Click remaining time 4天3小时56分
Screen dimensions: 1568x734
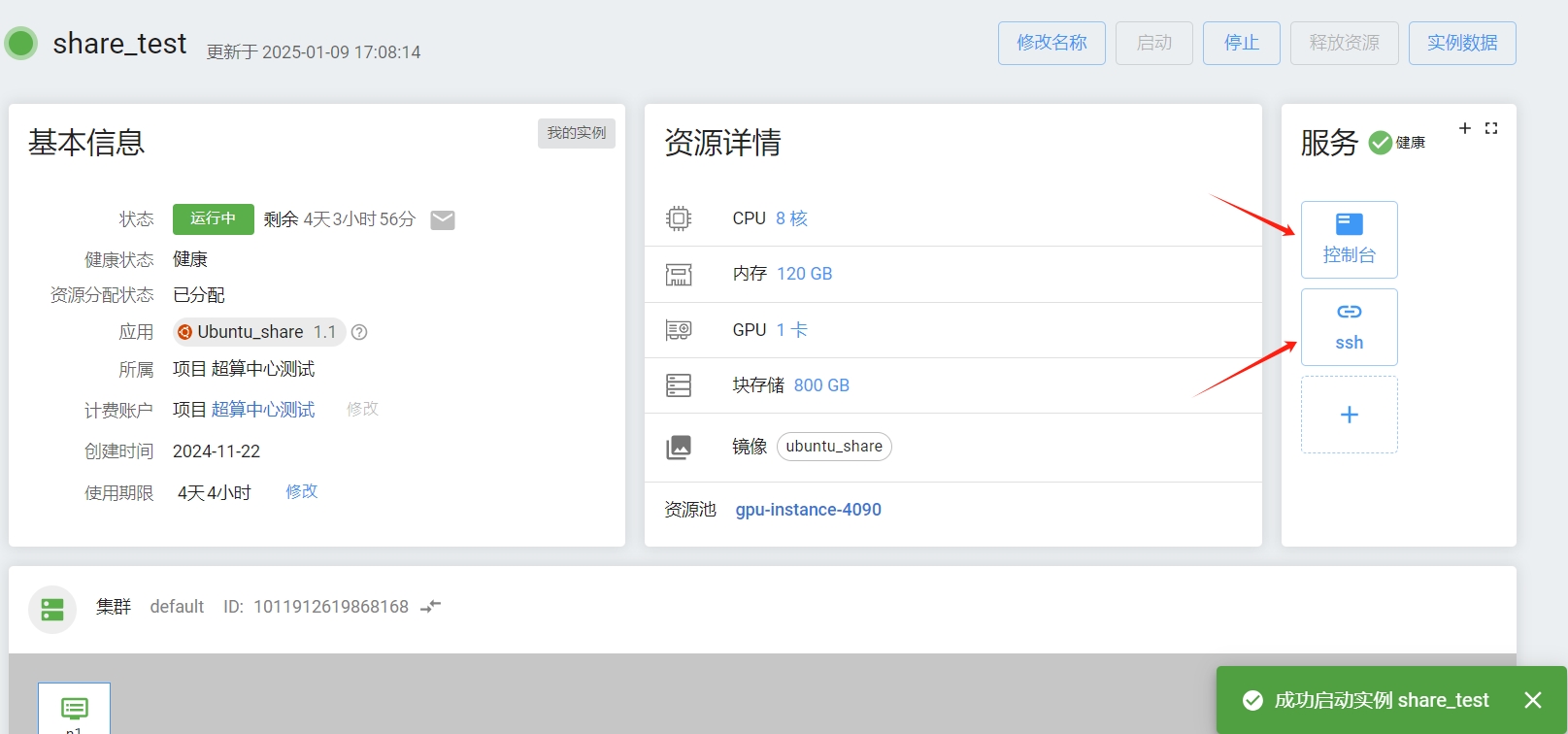pyautogui.click(x=359, y=219)
